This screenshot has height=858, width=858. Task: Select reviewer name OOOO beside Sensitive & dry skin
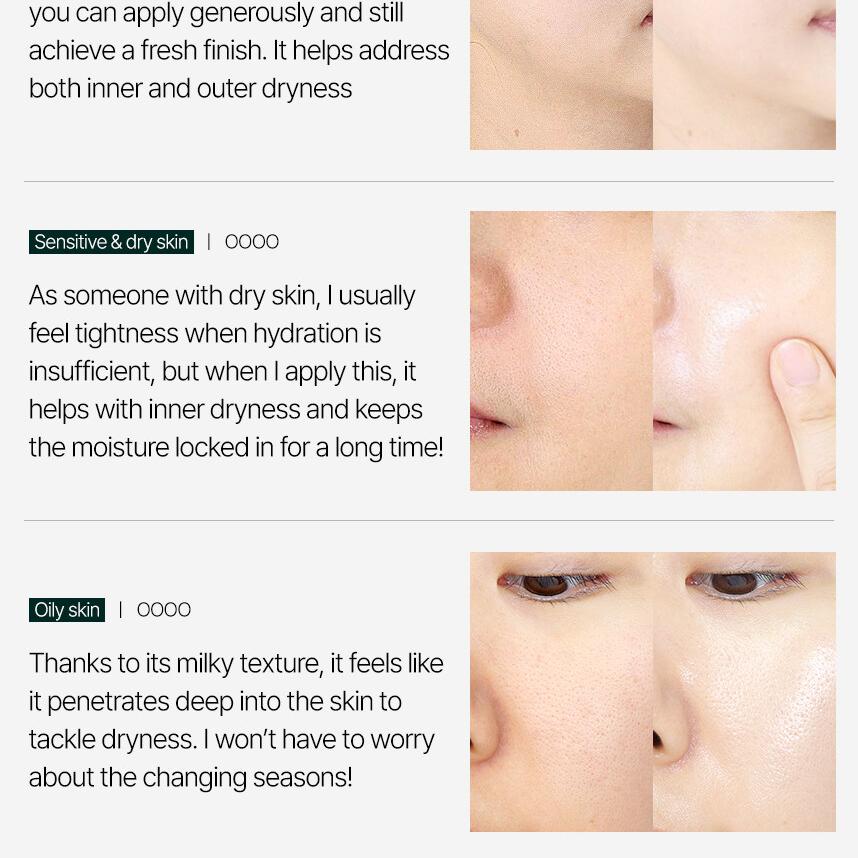[x=252, y=242]
